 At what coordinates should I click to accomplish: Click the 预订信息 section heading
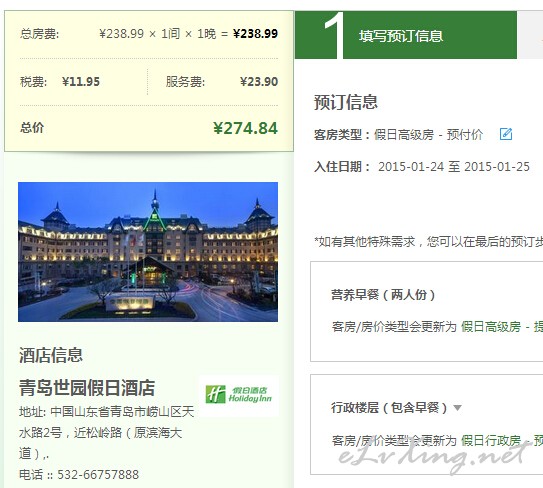pos(346,102)
